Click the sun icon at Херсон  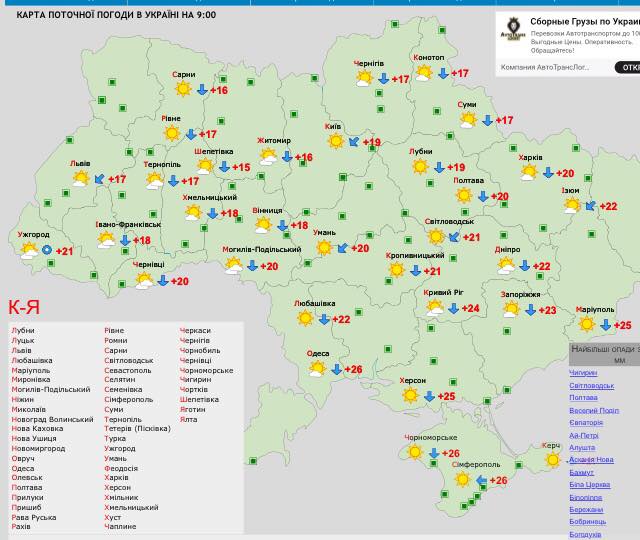(x=411, y=396)
